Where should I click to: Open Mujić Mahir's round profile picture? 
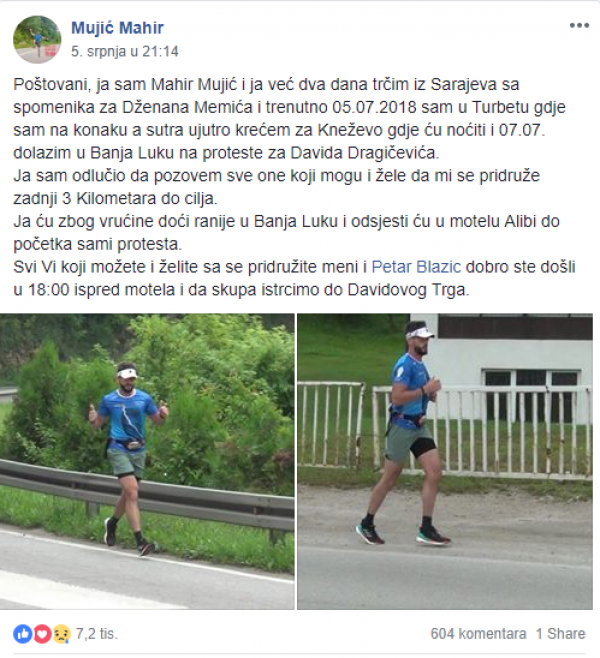[37, 40]
